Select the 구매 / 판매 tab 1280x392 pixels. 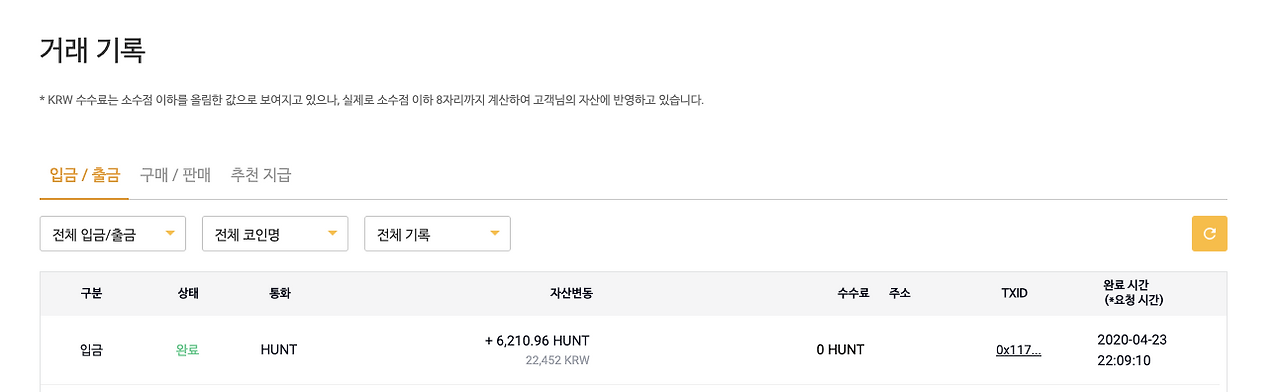coord(175,175)
